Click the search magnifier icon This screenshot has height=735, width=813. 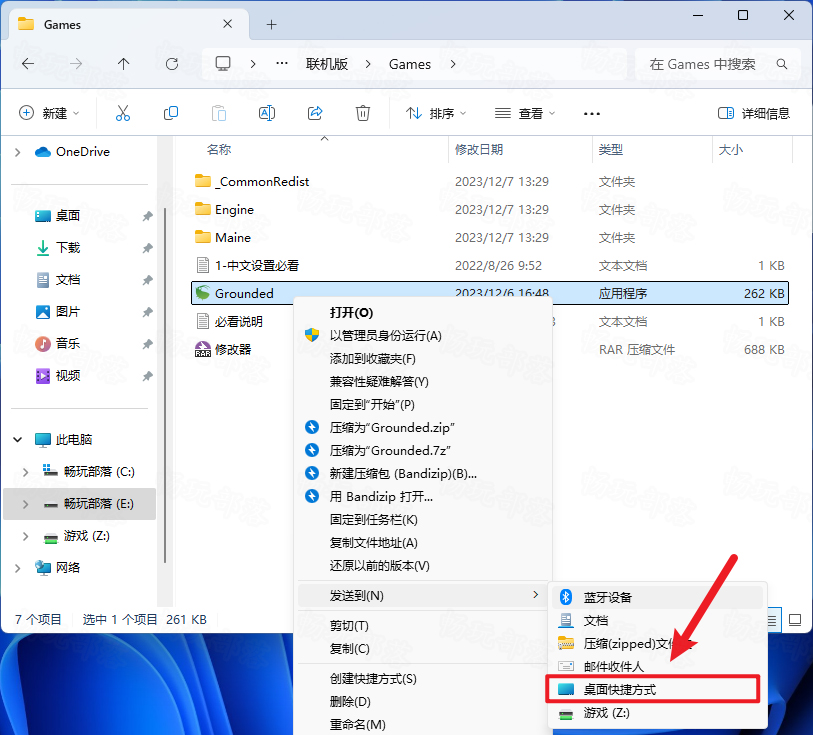pyautogui.click(x=781, y=64)
